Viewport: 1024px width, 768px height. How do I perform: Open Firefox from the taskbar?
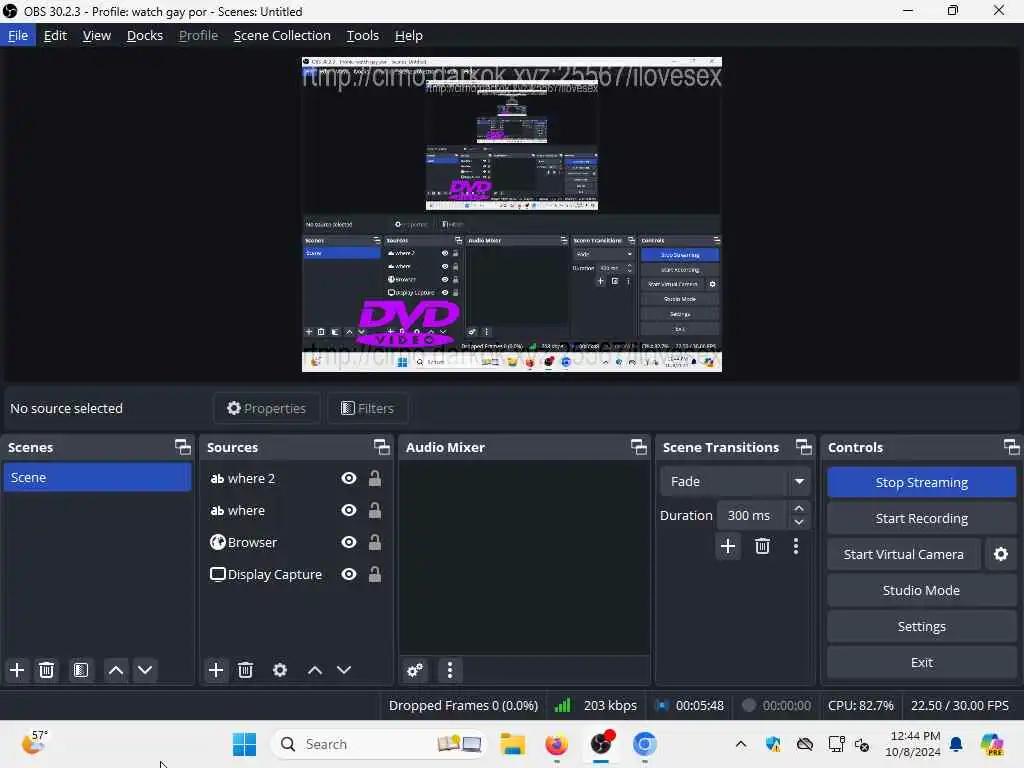click(556, 744)
